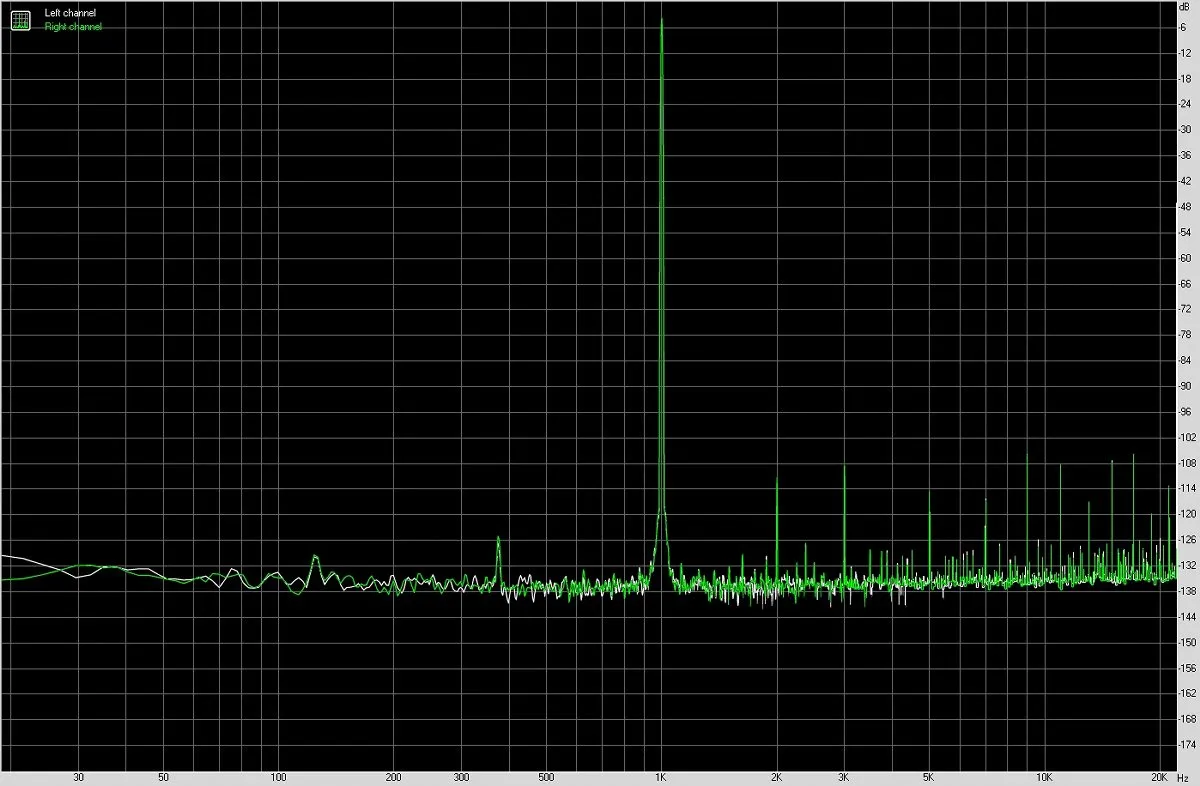Click the 100 Hz frequency label
The height and width of the screenshot is (786, 1200).
point(278,777)
